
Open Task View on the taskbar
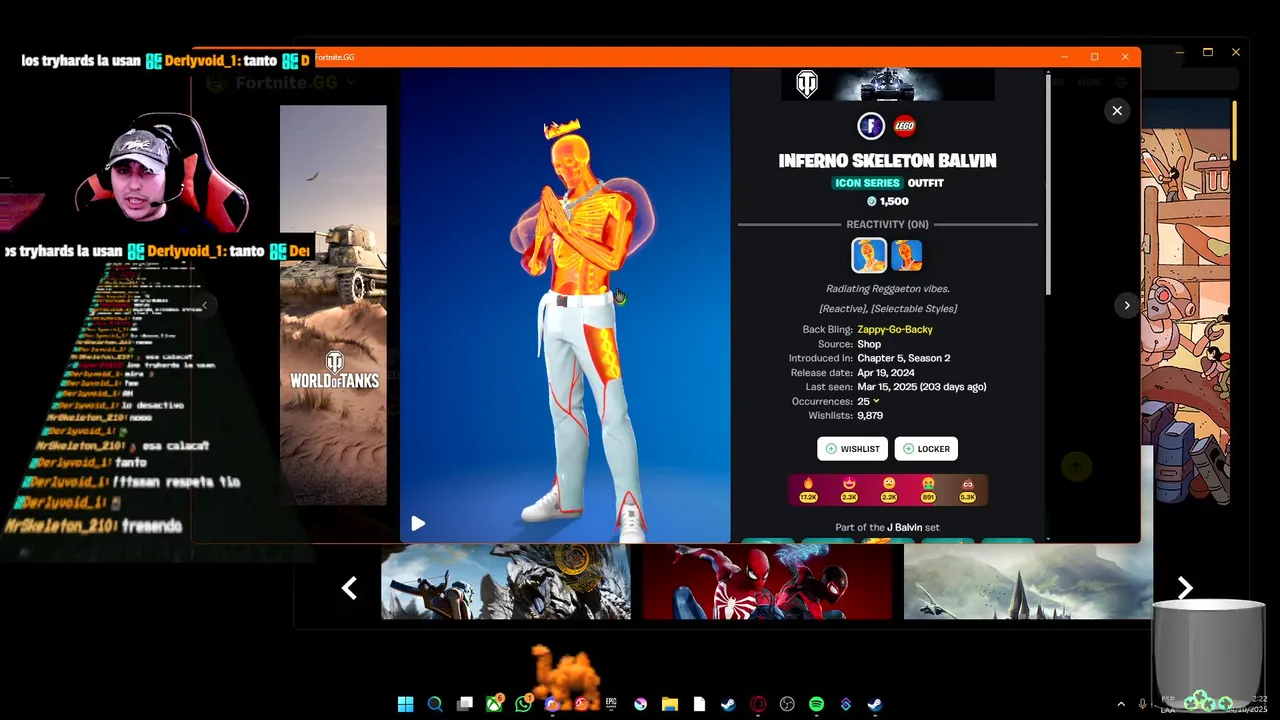[465, 704]
